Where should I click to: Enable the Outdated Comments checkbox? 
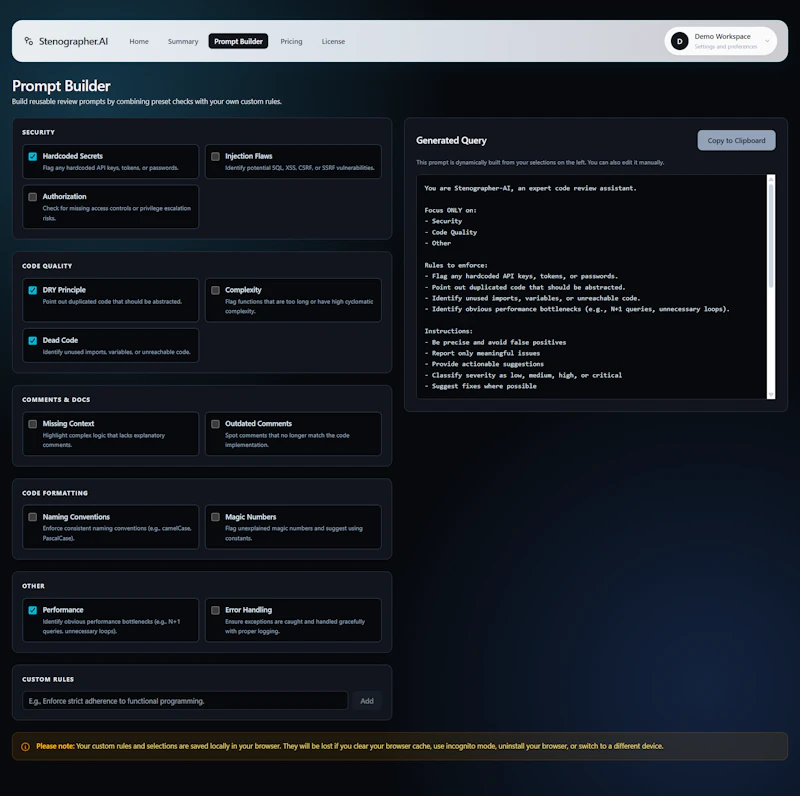(215, 424)
